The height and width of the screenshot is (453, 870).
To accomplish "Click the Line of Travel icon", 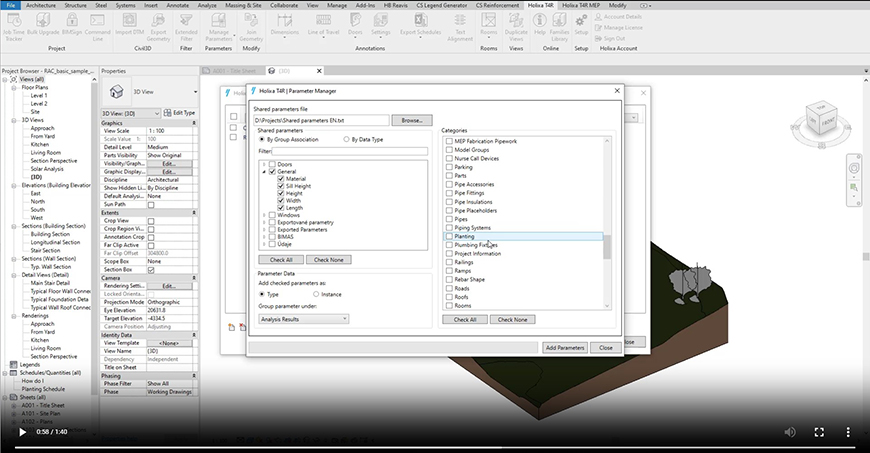I will [x=323, y=25].
